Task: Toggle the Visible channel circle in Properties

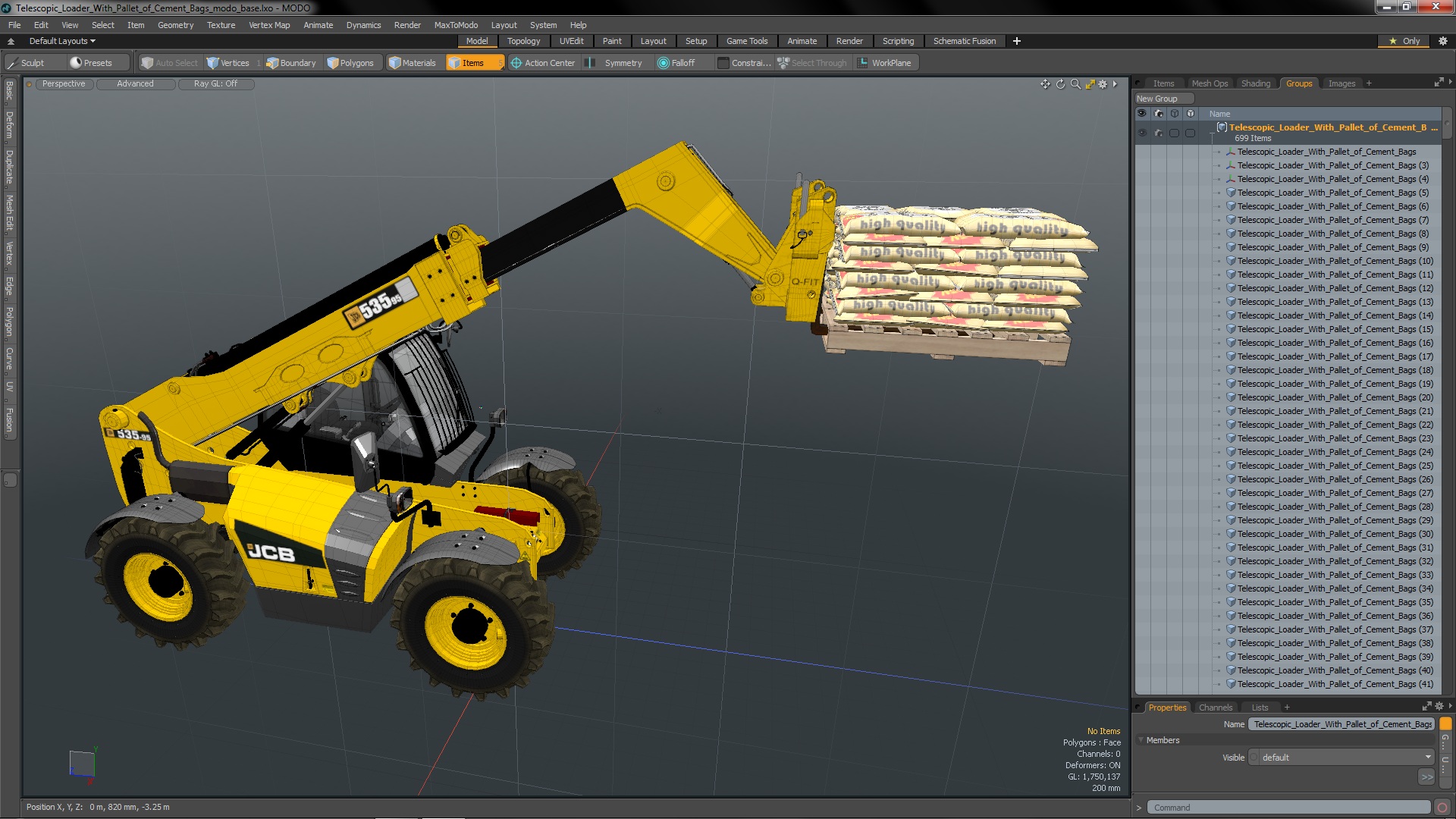Action: [1254, 758]
